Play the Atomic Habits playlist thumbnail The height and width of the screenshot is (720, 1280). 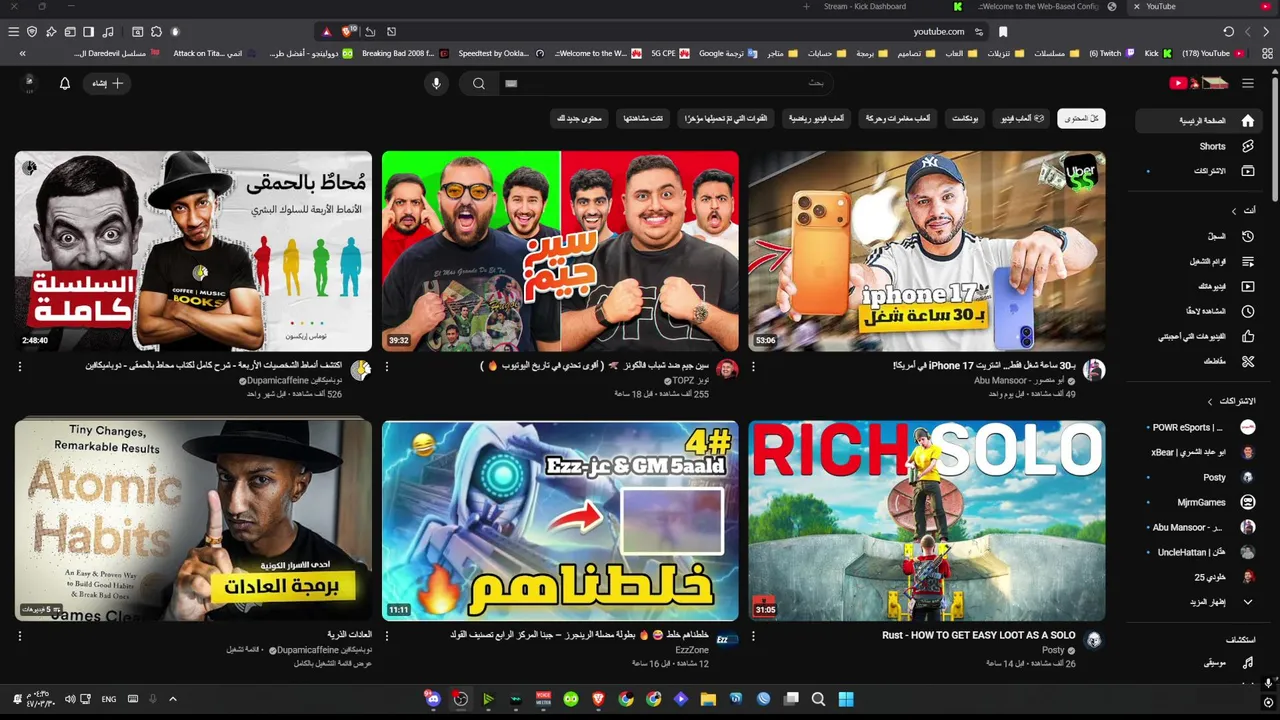[x=193, y=521]
